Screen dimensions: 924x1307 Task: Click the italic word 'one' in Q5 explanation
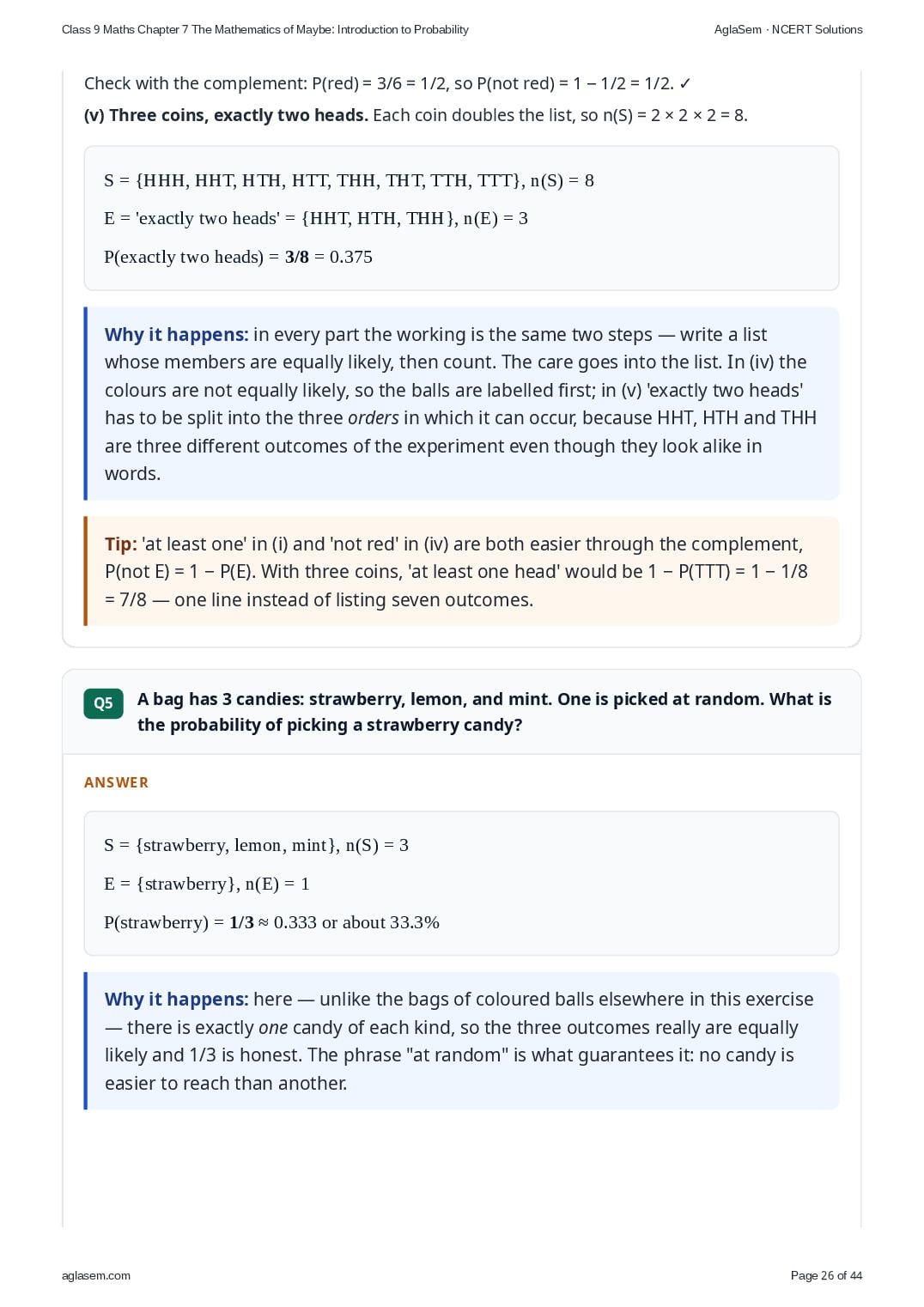[273, 1028]
